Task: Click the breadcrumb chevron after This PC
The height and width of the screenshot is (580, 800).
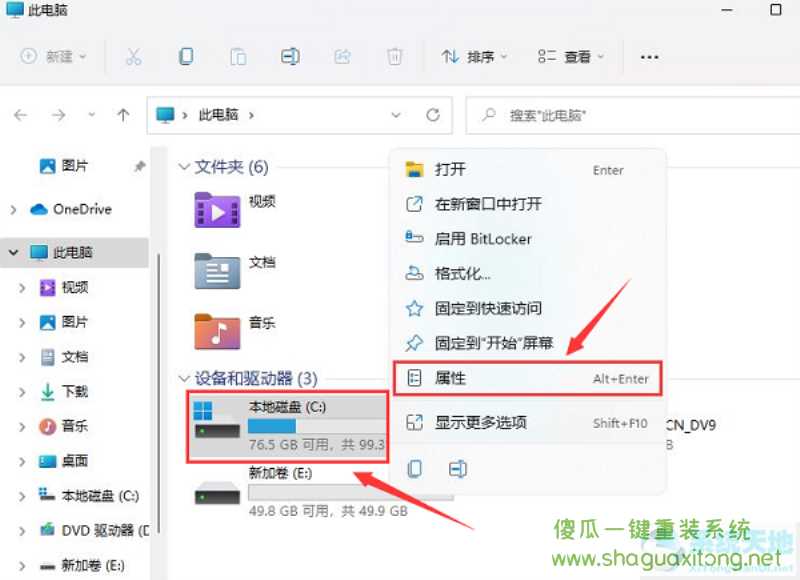Action: click(251, 115)
